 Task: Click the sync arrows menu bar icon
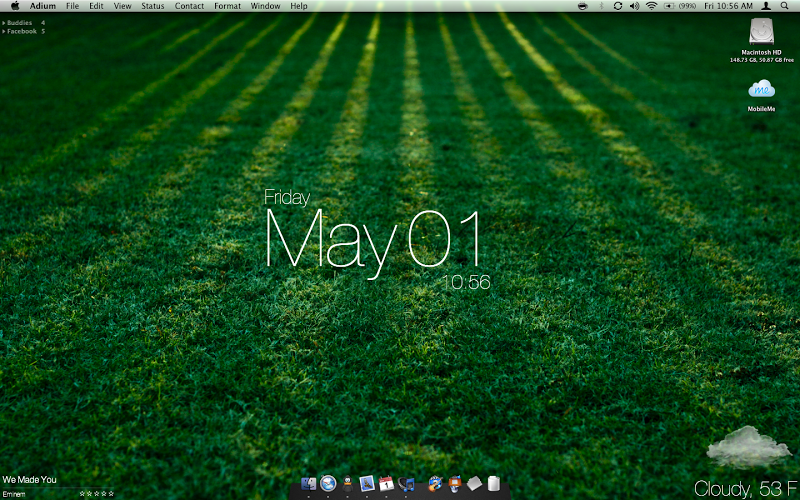[x=617, y=6]
